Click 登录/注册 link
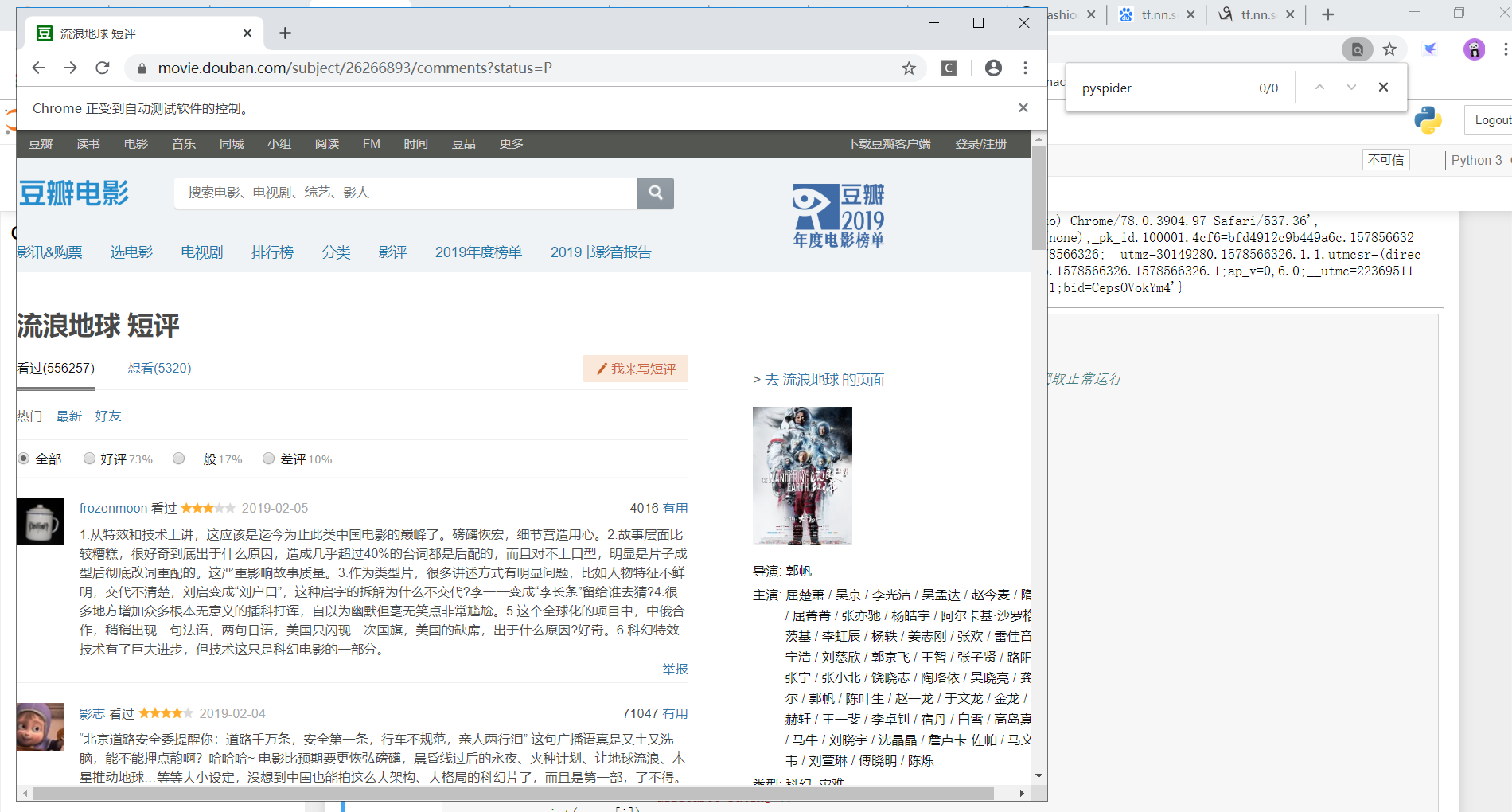Screen dimensions: 1512x812 980,144
